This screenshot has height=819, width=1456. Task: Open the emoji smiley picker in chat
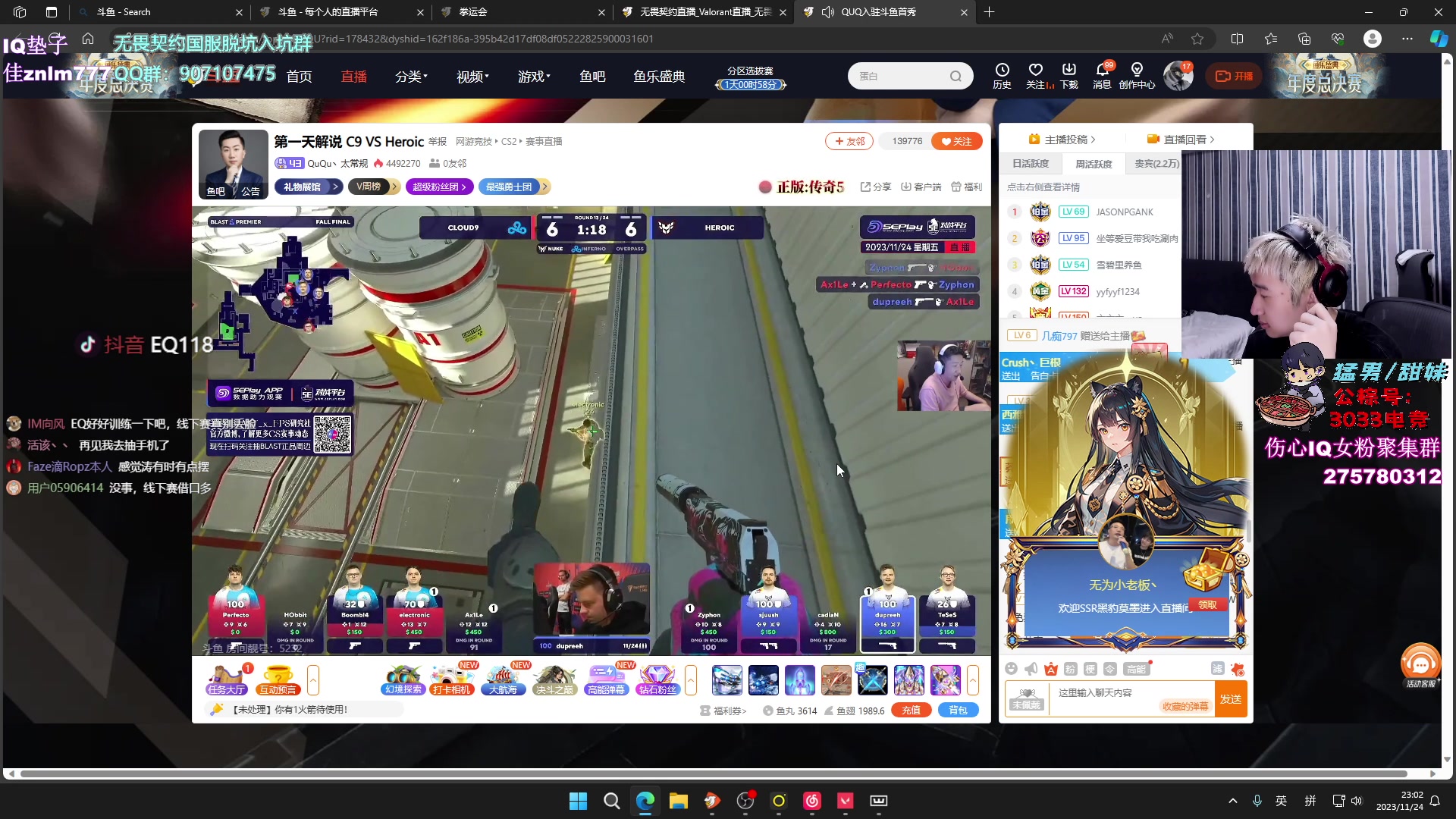pyautogui.click(x=1011, y=669)
